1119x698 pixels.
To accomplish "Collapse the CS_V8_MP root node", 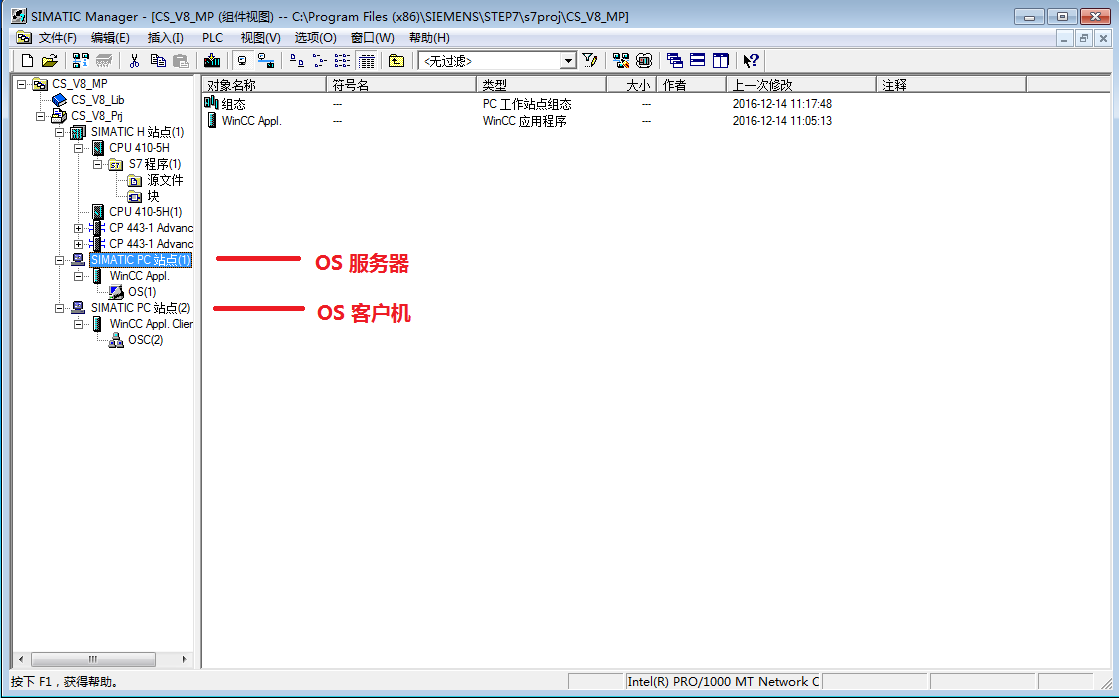I will coord(22,84).
